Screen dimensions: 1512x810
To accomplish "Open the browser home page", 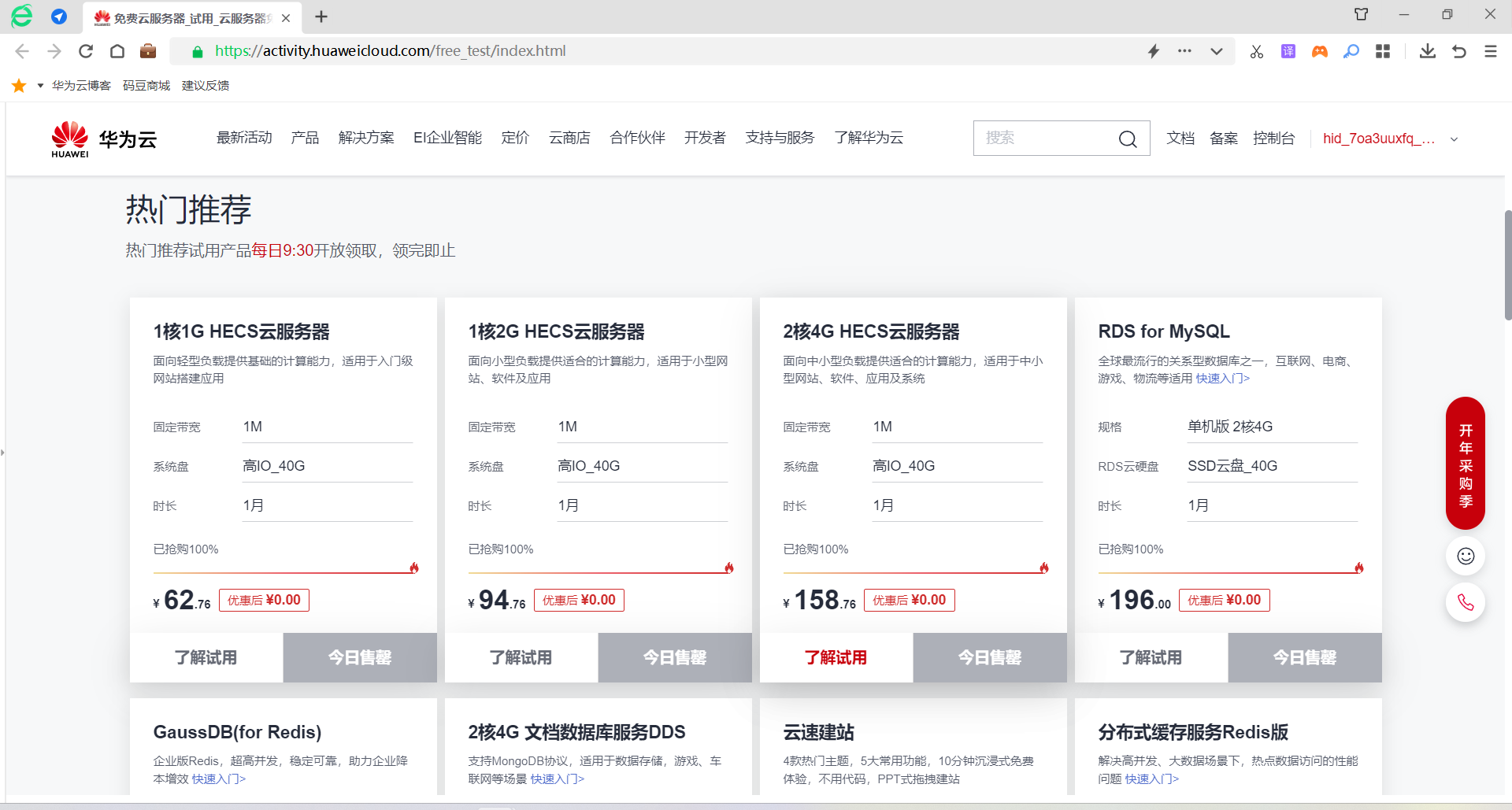I will 117,51.
